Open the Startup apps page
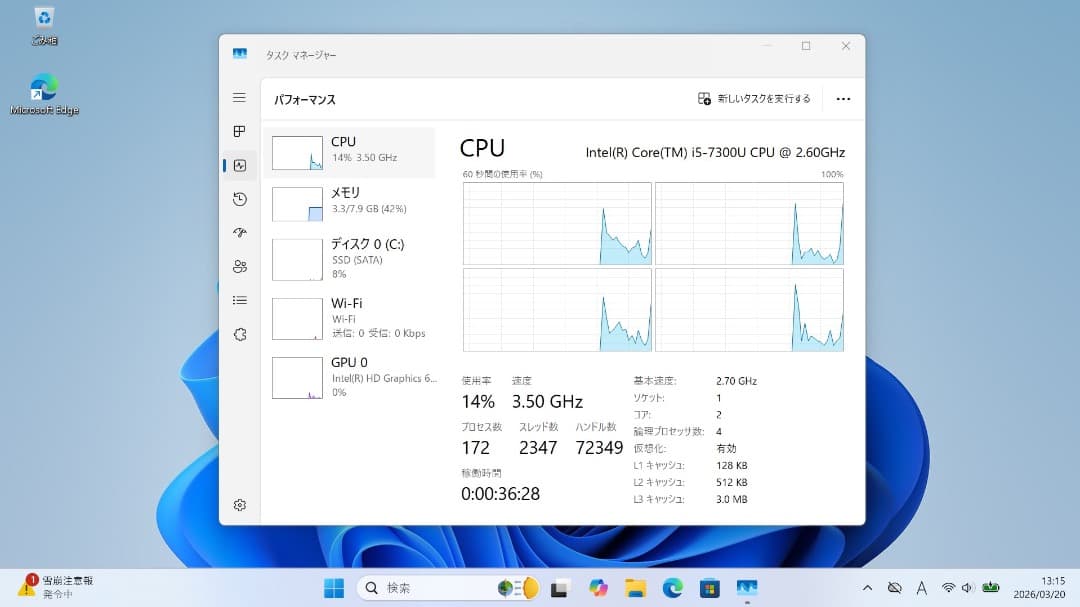 (x=238, y=233)
